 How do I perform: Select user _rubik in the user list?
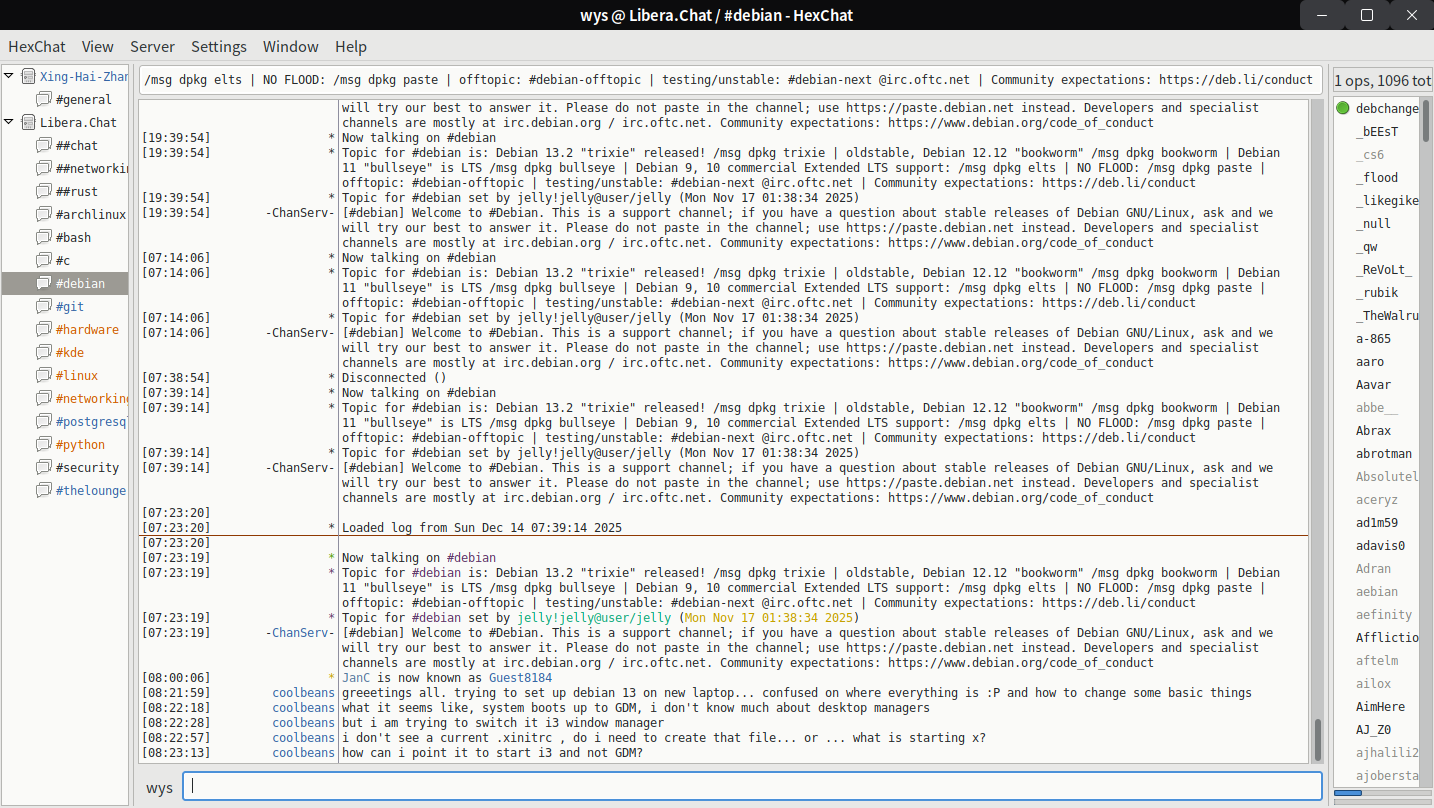[x=1377, y=292]
